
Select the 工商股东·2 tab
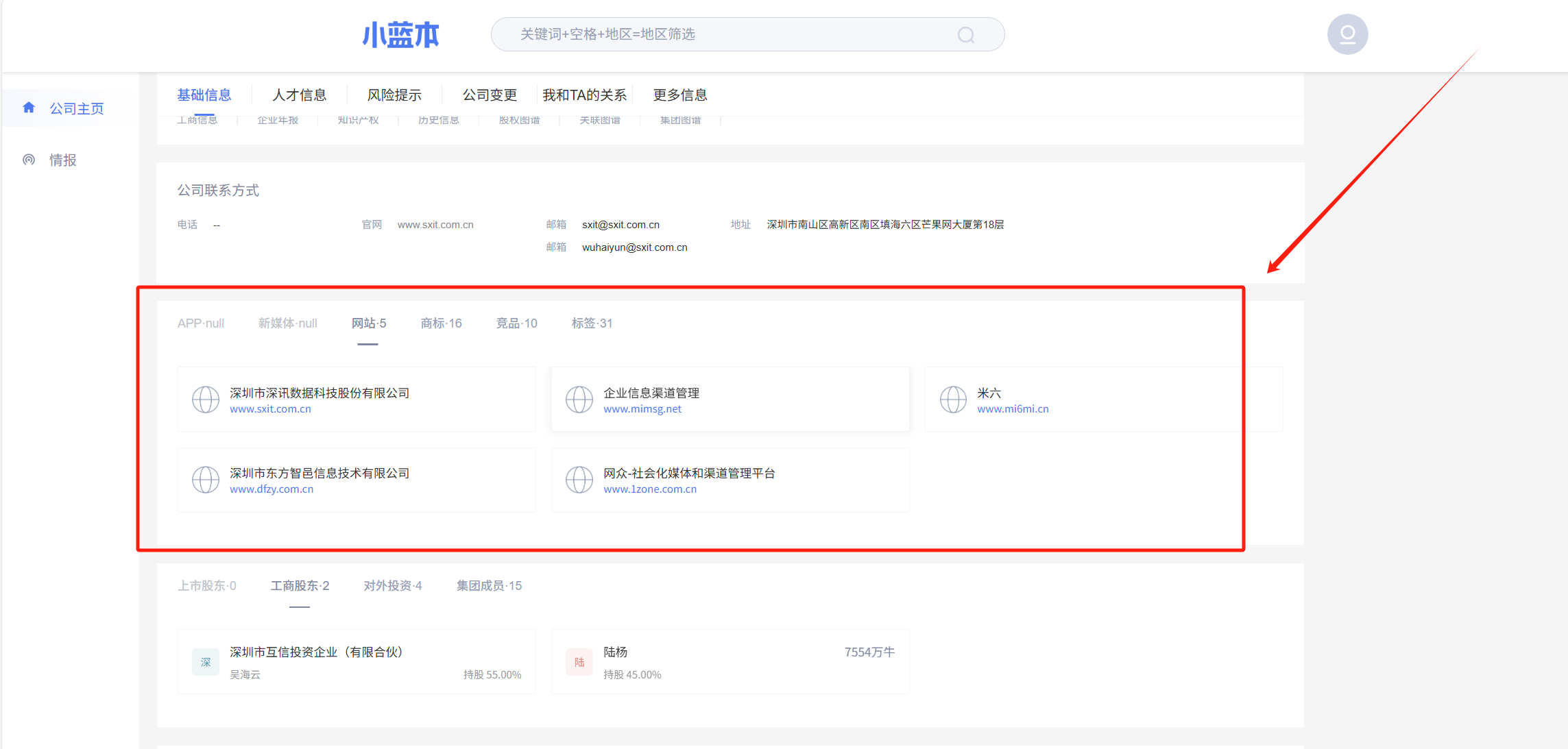pyautogui.click(x=300, y=586)
